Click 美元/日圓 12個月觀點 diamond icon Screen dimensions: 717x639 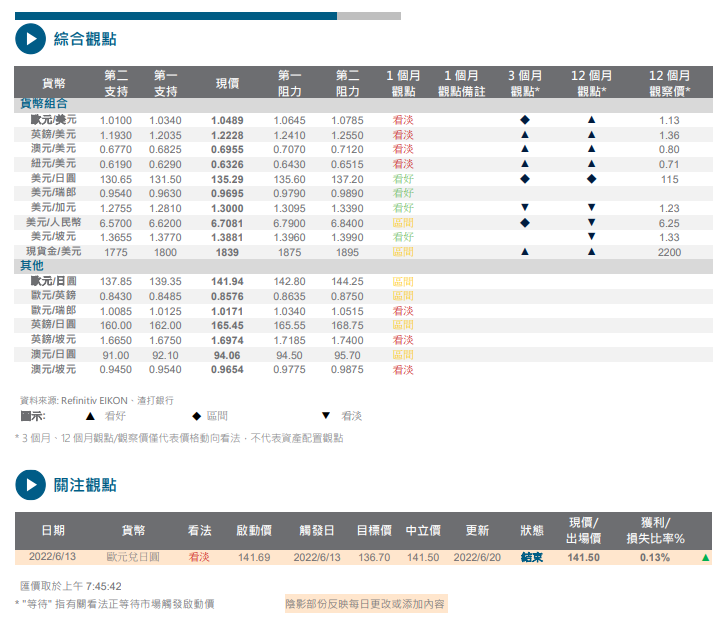point(591,178)
